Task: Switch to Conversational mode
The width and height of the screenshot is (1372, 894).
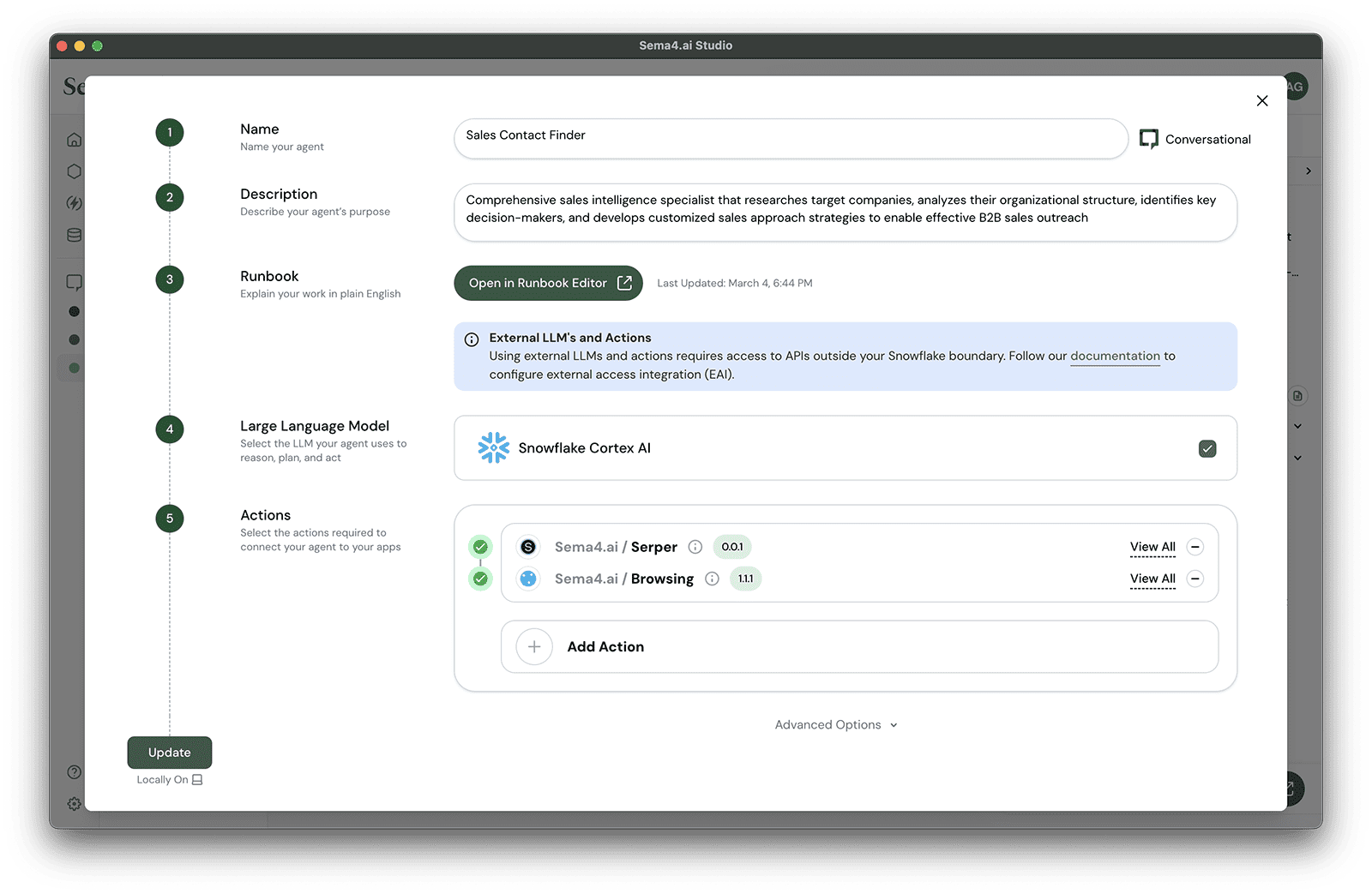Action: (1195, 139)
